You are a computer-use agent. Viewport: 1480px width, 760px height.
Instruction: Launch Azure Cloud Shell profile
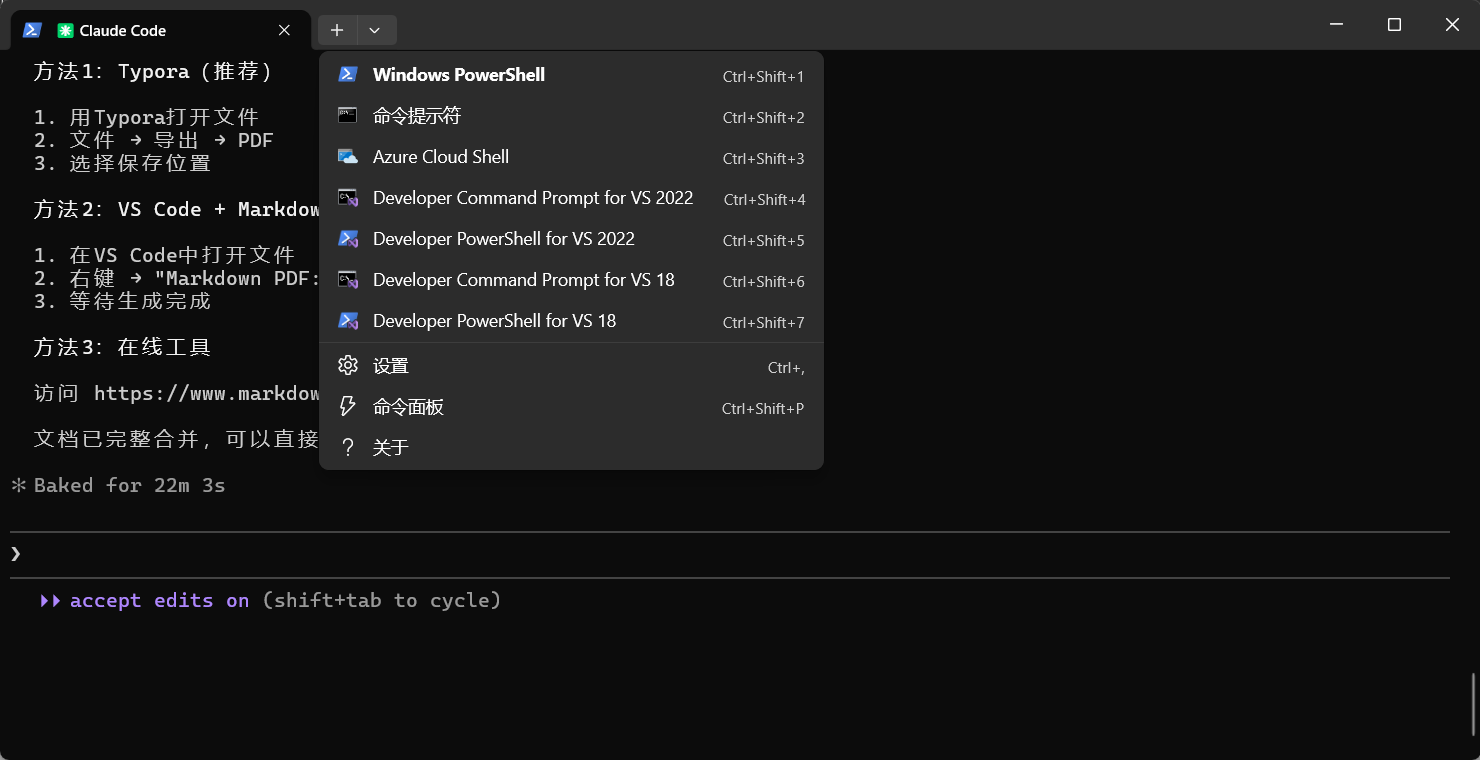[x=571, y=157]
